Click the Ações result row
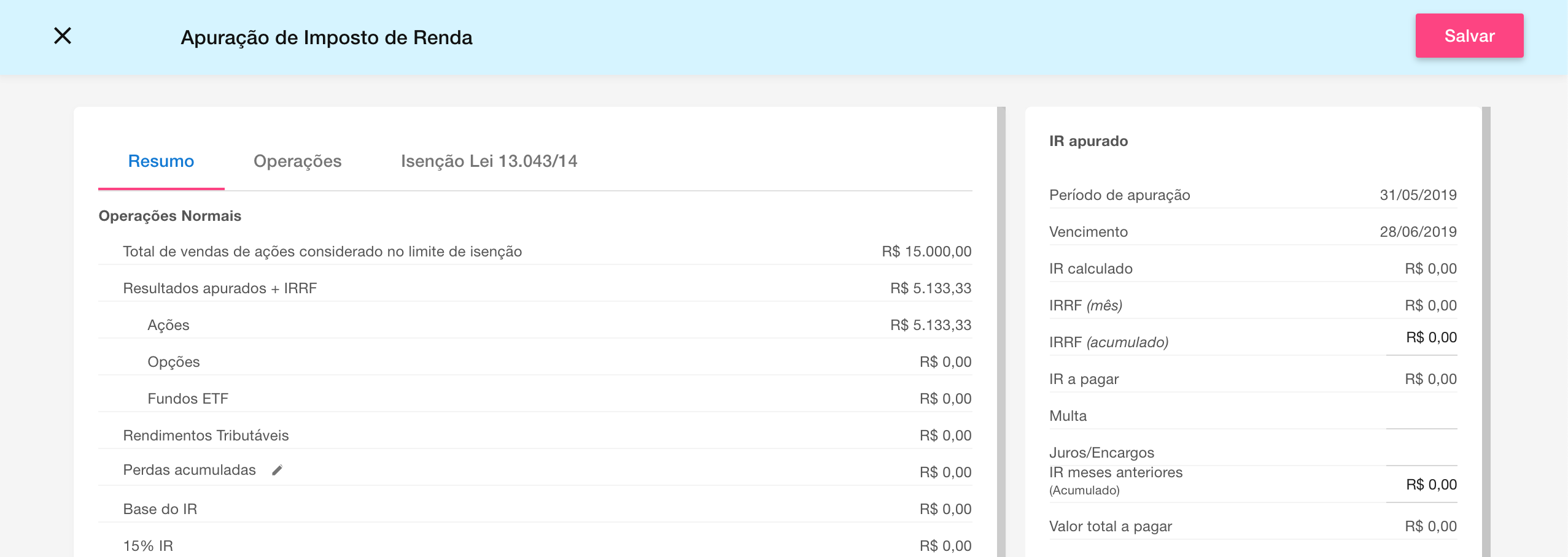This screenshot has width=1568, height=557. tap(534, 325)
